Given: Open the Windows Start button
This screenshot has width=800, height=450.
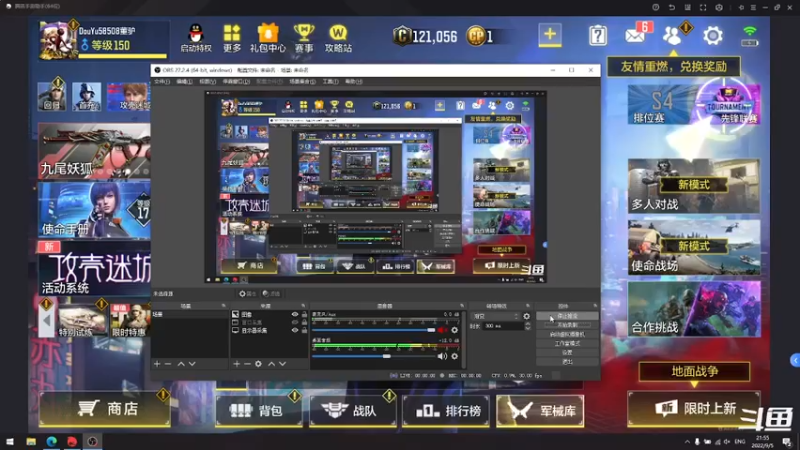Looking at the screenshot, I should point(10,441).
